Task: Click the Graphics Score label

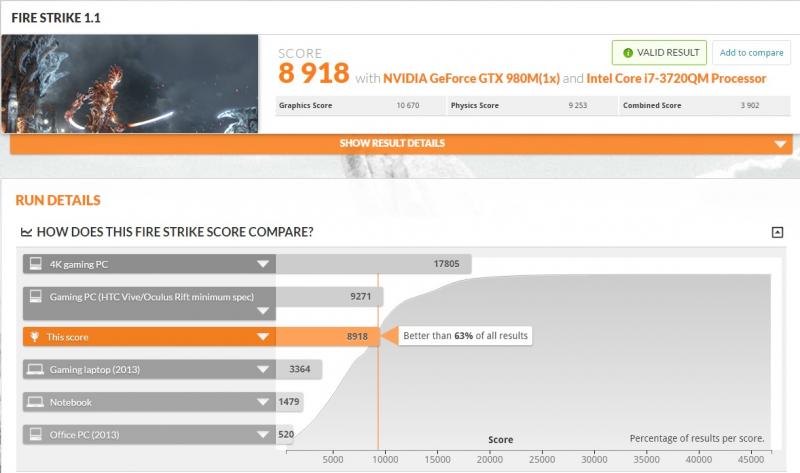Action: click(x=306, y=106)
